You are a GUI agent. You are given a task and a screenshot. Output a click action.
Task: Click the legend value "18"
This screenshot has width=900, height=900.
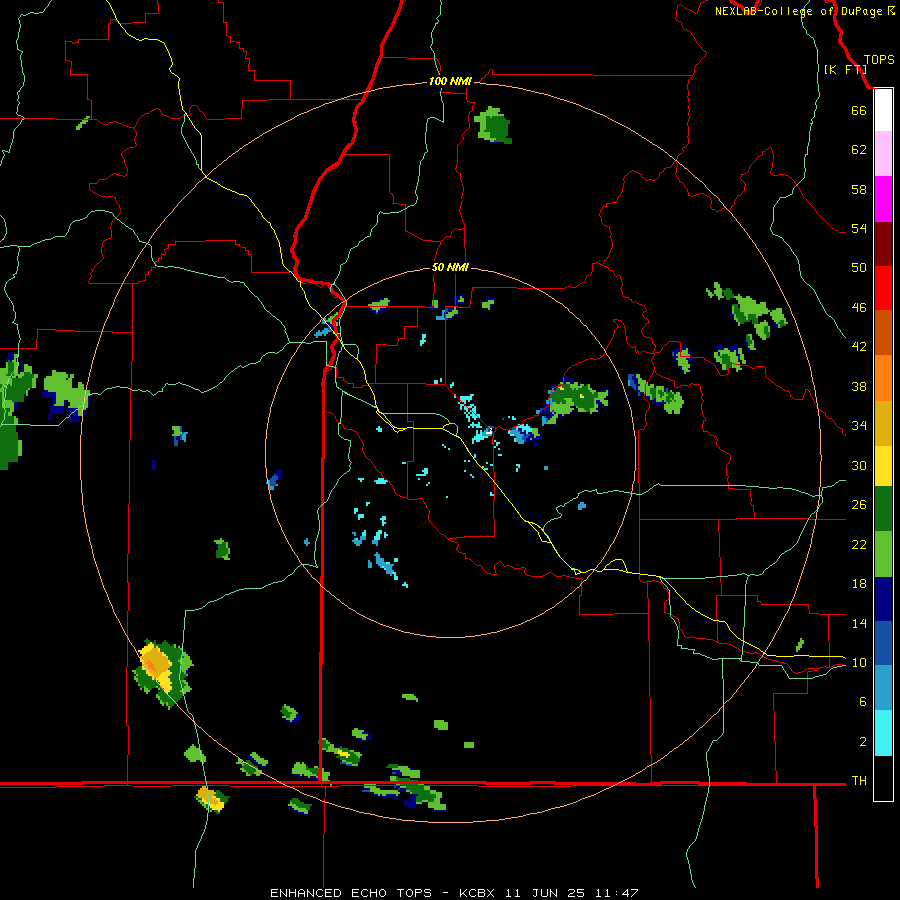[x=859, y=584]
